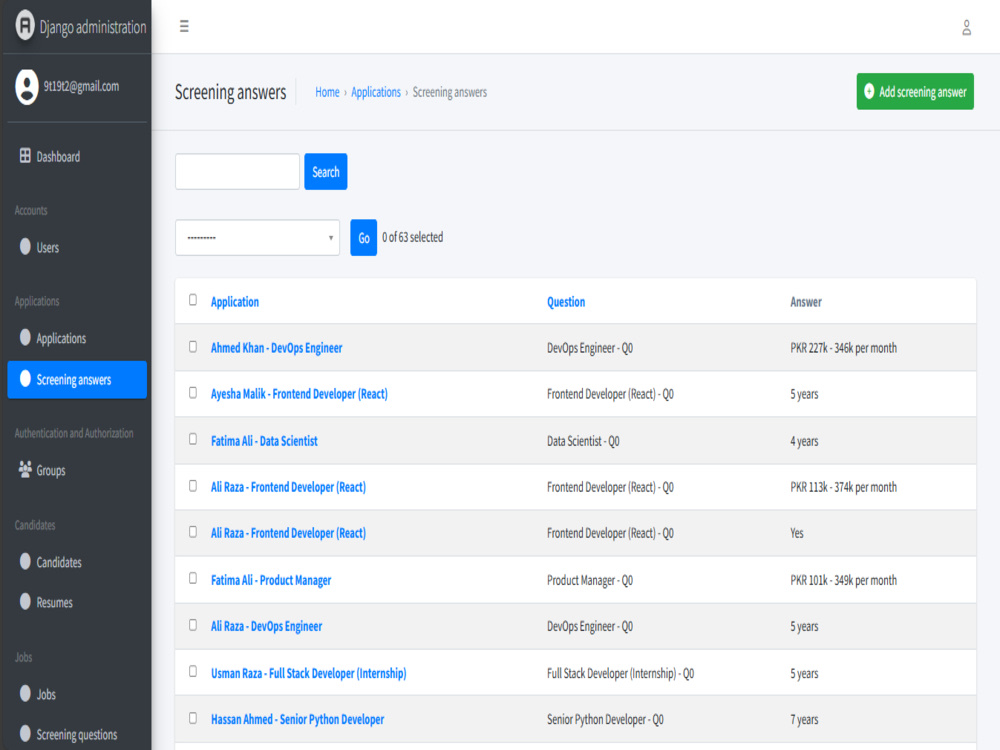Click the Screening questions circle icon
The width and height of the screenshot is (1000, 750).
tap(25, 733)
